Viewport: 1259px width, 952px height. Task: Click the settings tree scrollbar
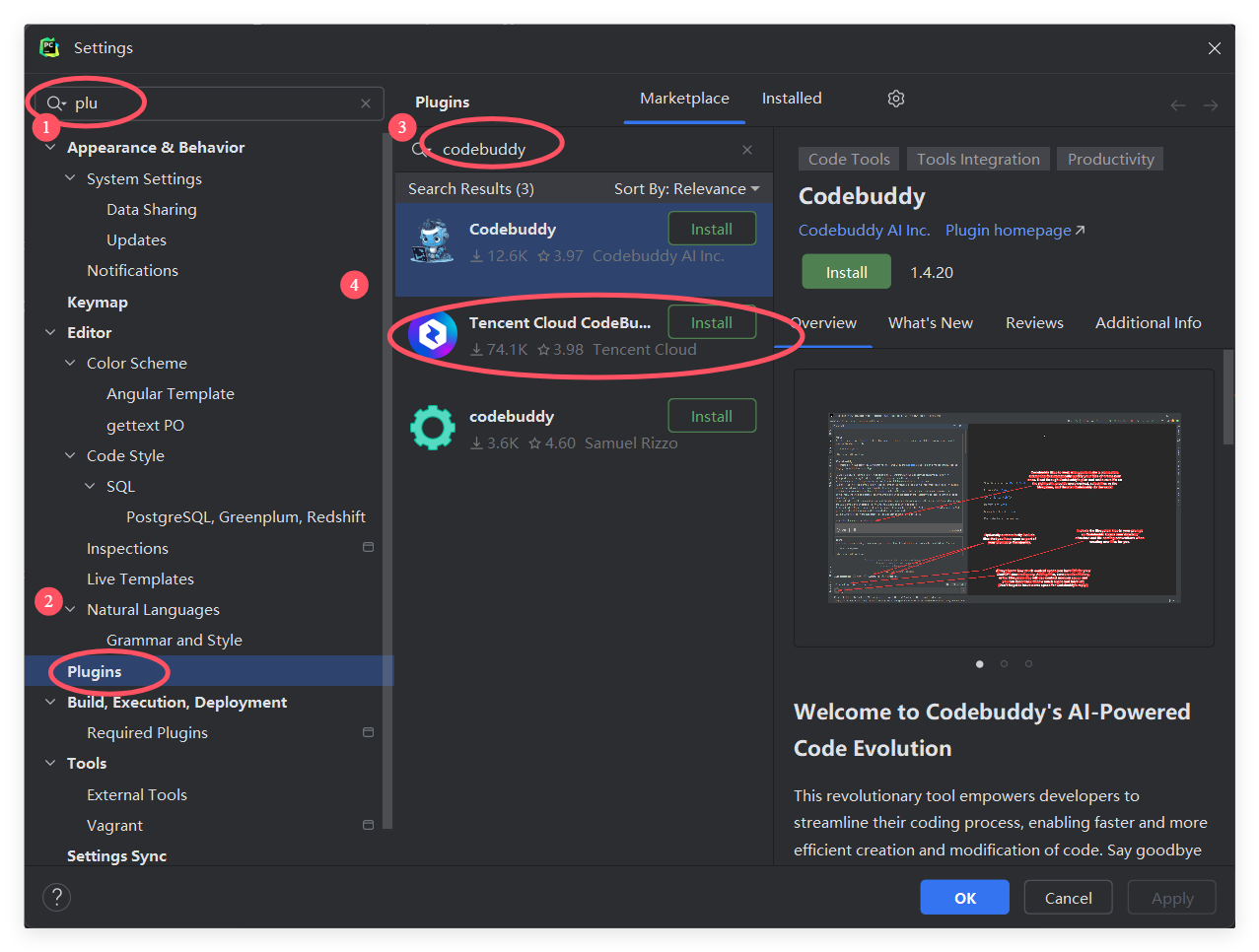pos(387,480)
